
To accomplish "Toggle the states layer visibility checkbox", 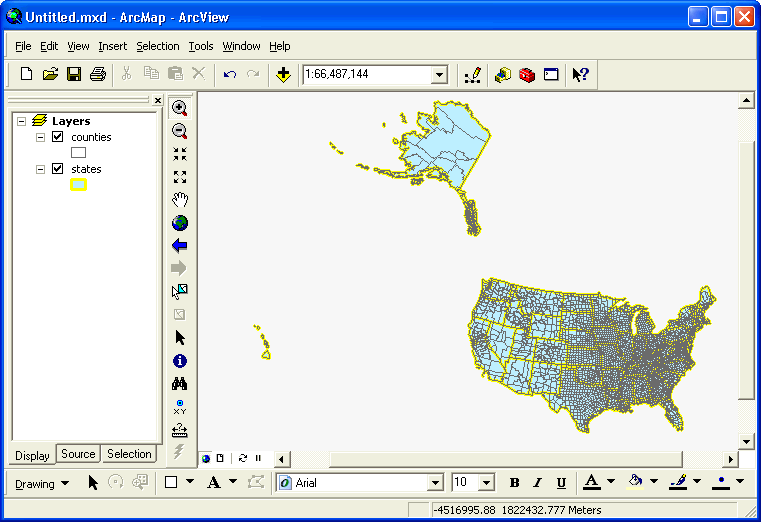I will (x=57, y=169).
